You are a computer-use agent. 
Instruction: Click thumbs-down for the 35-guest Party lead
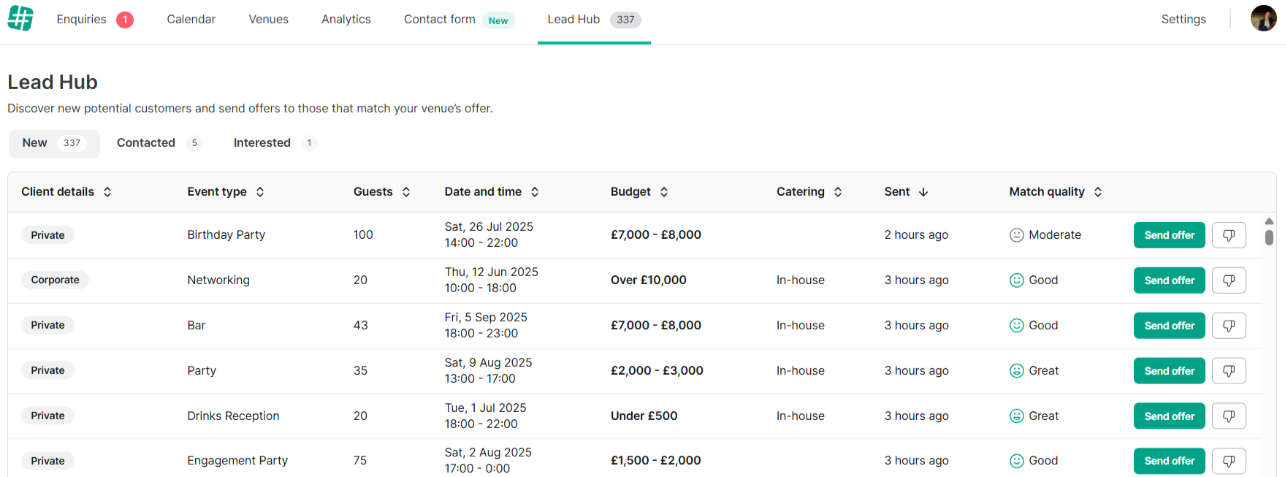[1229, 371]
